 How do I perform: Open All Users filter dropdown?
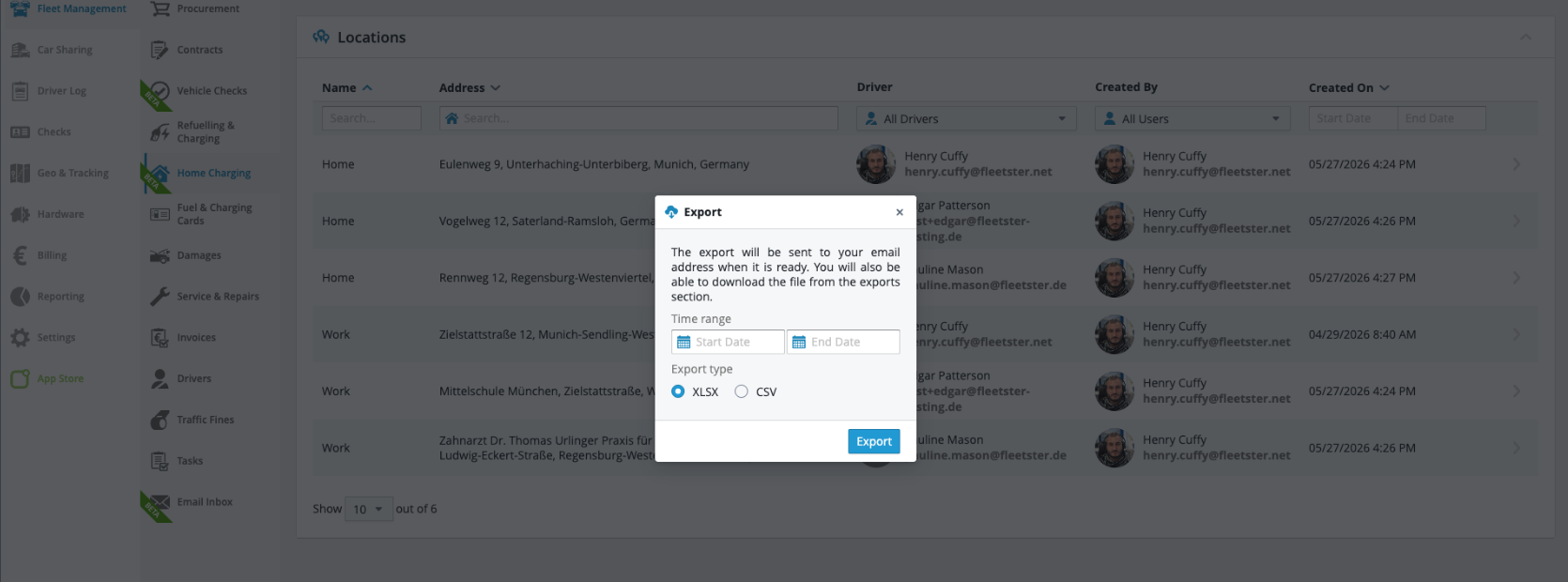[1192, 118]
